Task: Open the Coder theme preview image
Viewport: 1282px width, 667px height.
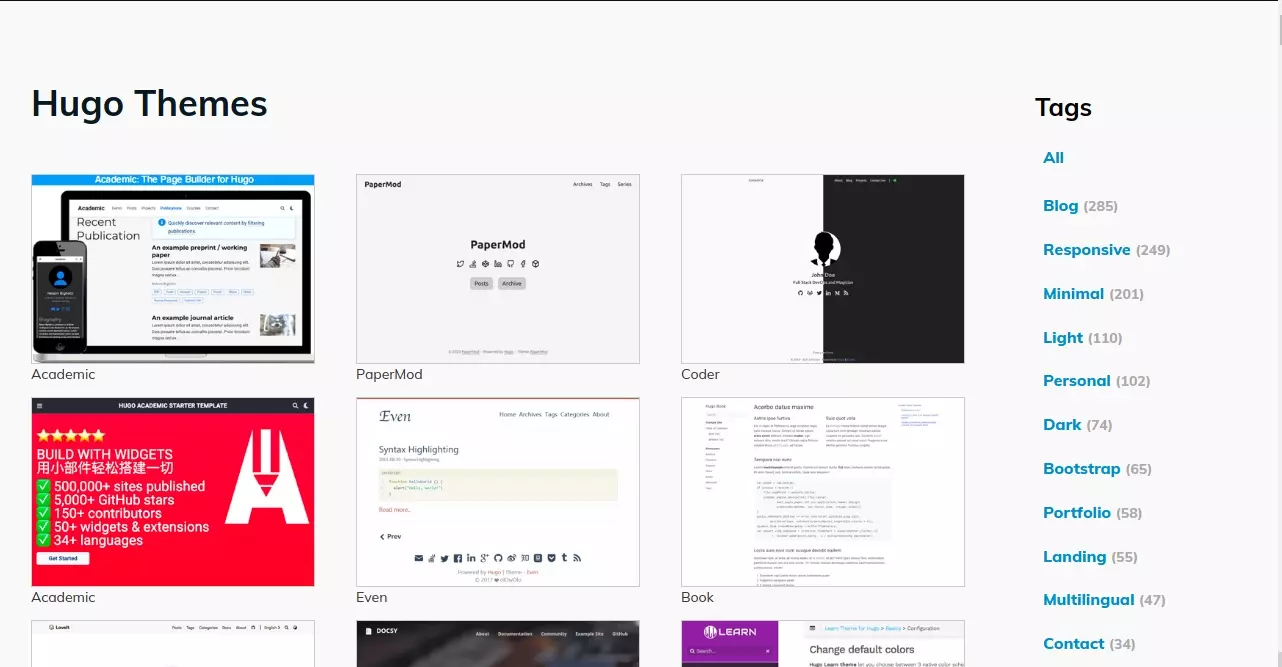Action: tap(822, 269)
